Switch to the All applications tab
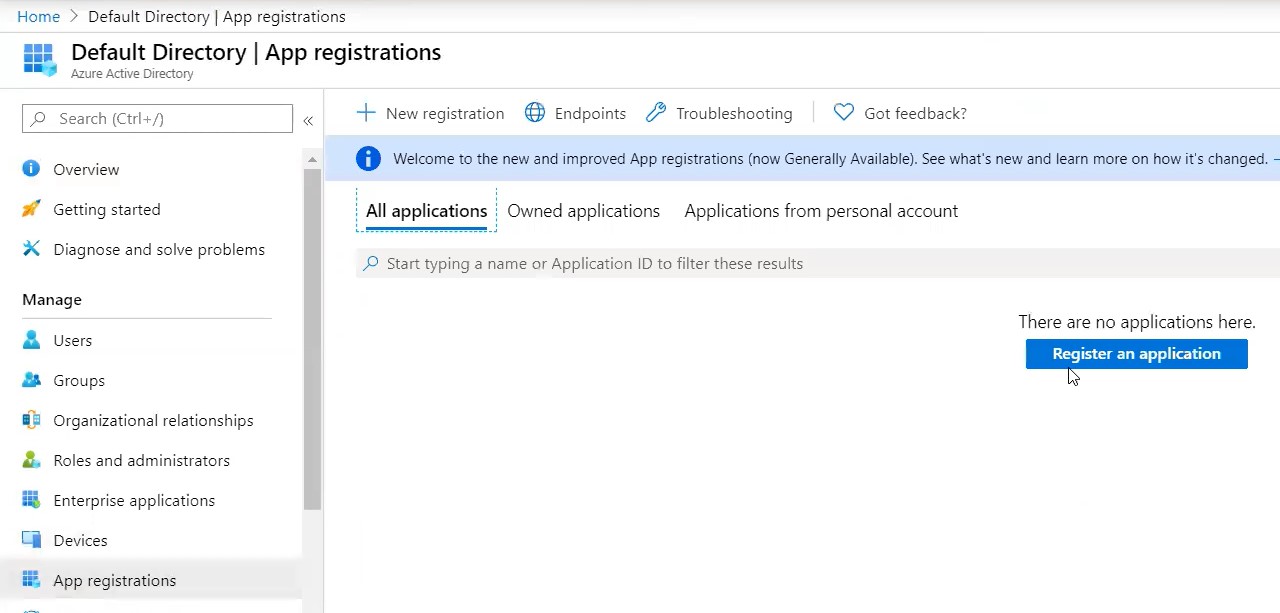Image resolution: width=1280 pixels, height=613 pixels. (x=426, y=211)
